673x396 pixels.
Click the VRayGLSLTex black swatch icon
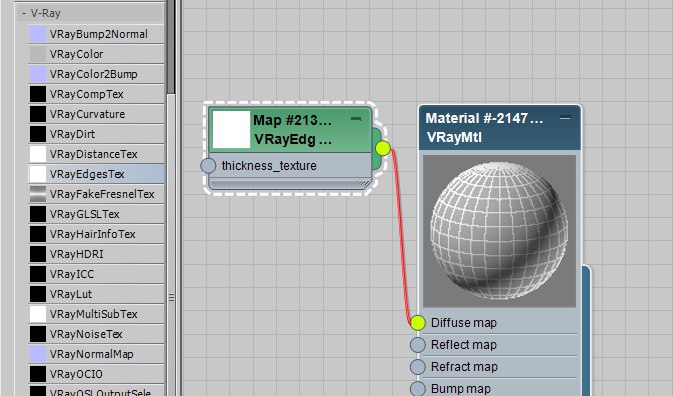click(38, 214)
